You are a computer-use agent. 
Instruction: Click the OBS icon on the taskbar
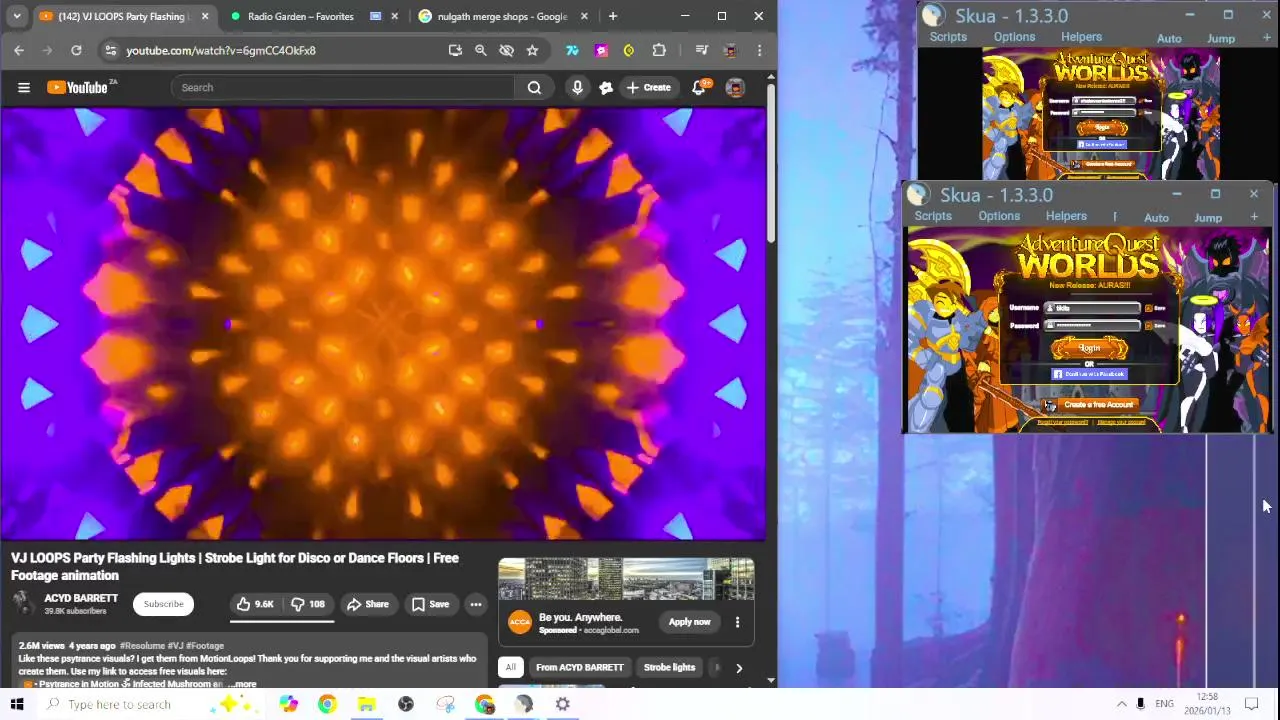click(x=406, y=704)
